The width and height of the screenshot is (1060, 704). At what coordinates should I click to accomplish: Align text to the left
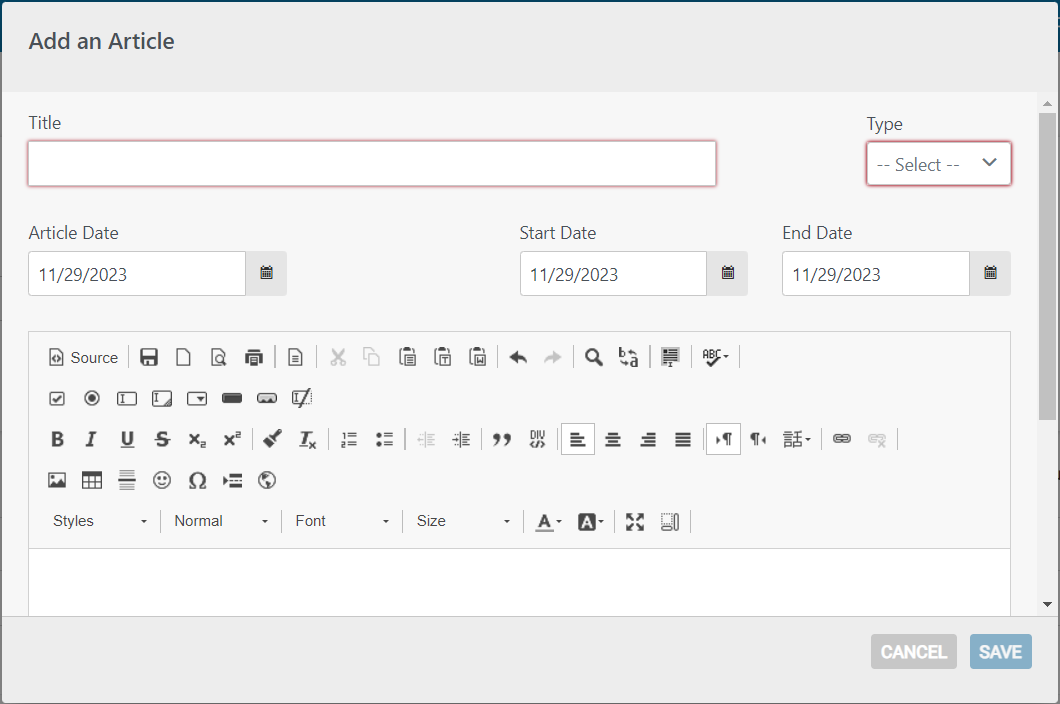tap(578, 440)
